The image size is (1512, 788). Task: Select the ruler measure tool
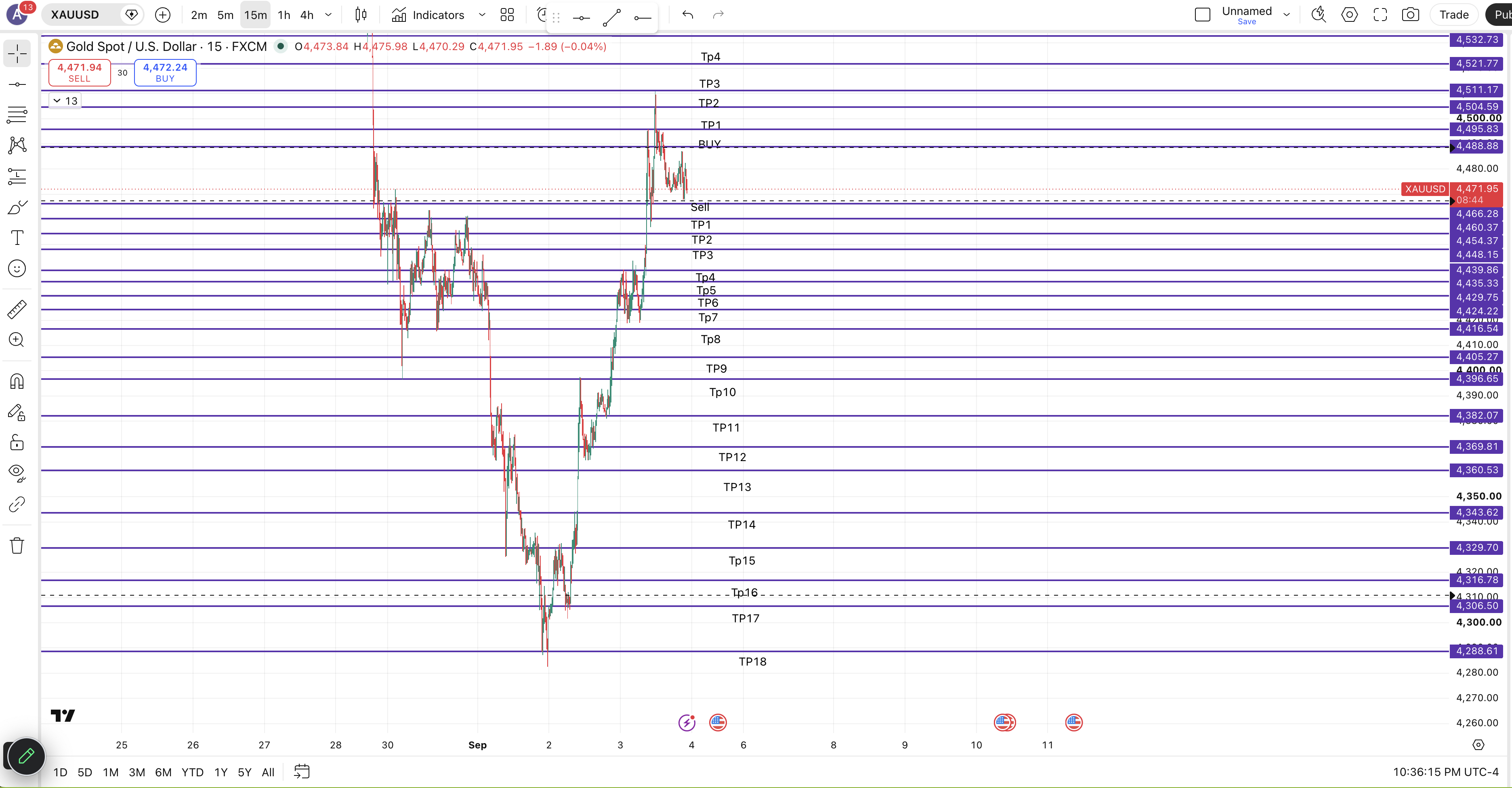click(x=17, y=310)
